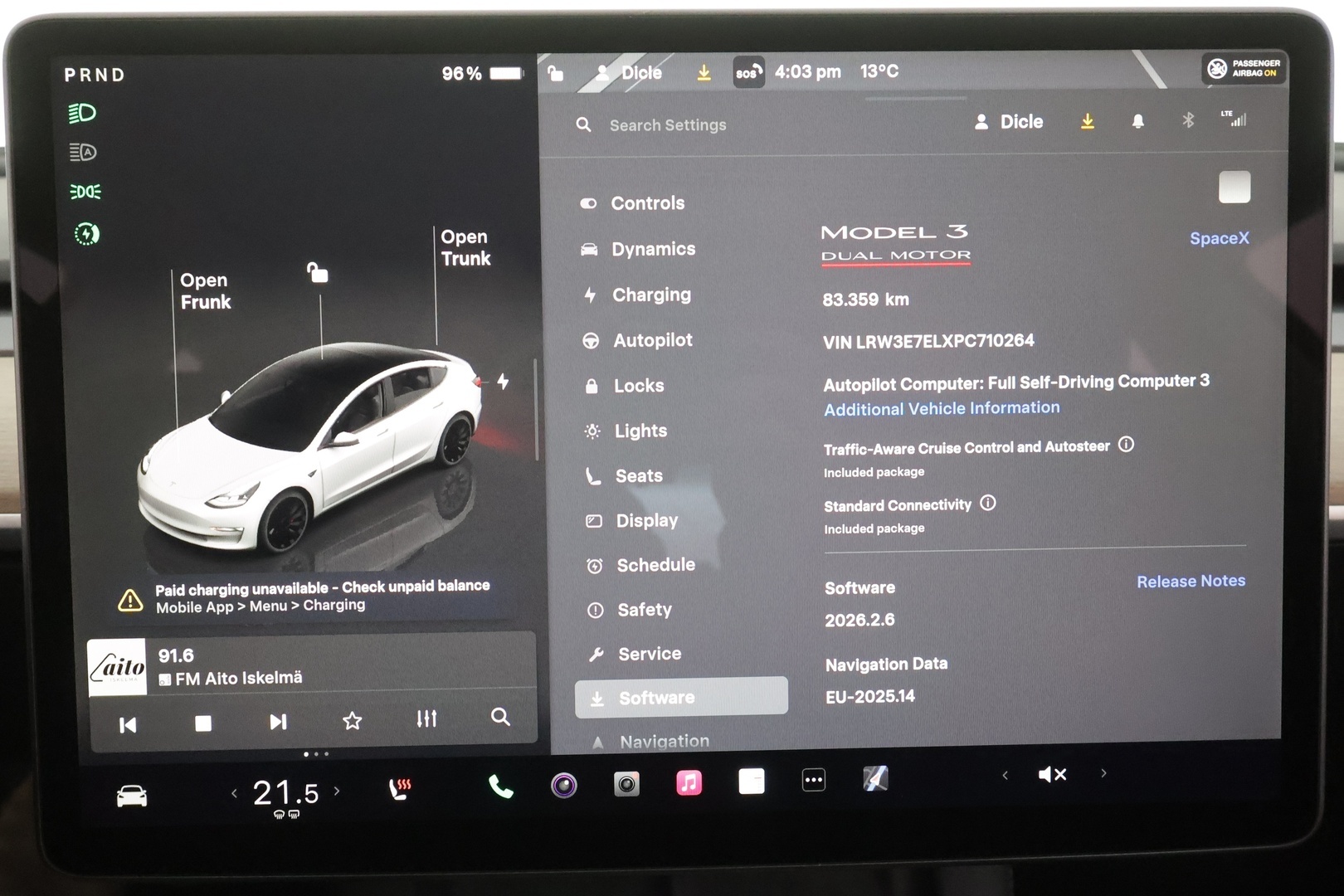Open car controls from bottom bar
Image resolution: width=1344 pixels, height=896 pixels.
point(132,796)
